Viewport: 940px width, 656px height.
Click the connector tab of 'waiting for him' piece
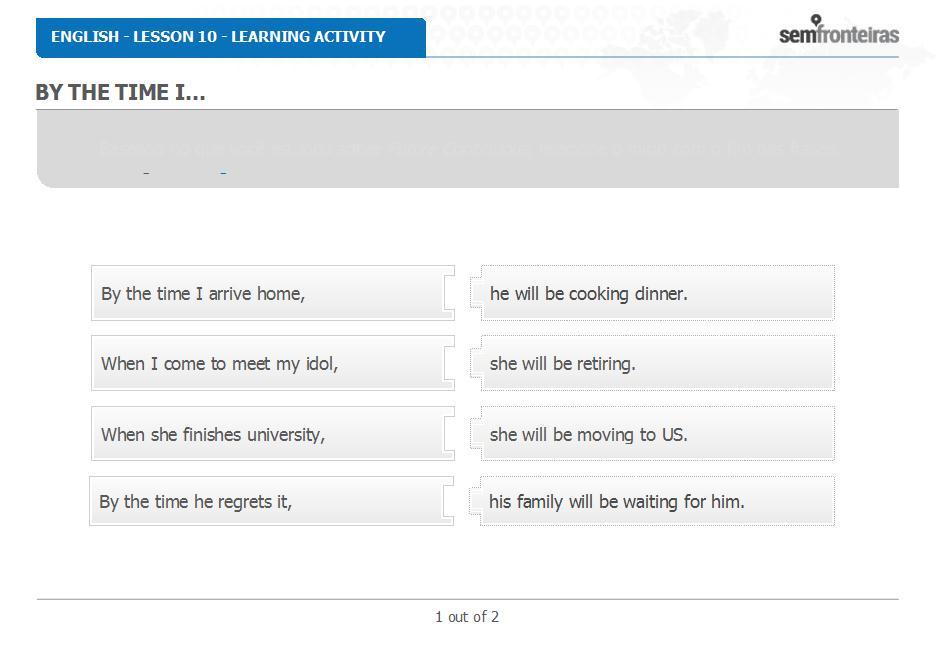pyautogui.click(x=475, y=501)
